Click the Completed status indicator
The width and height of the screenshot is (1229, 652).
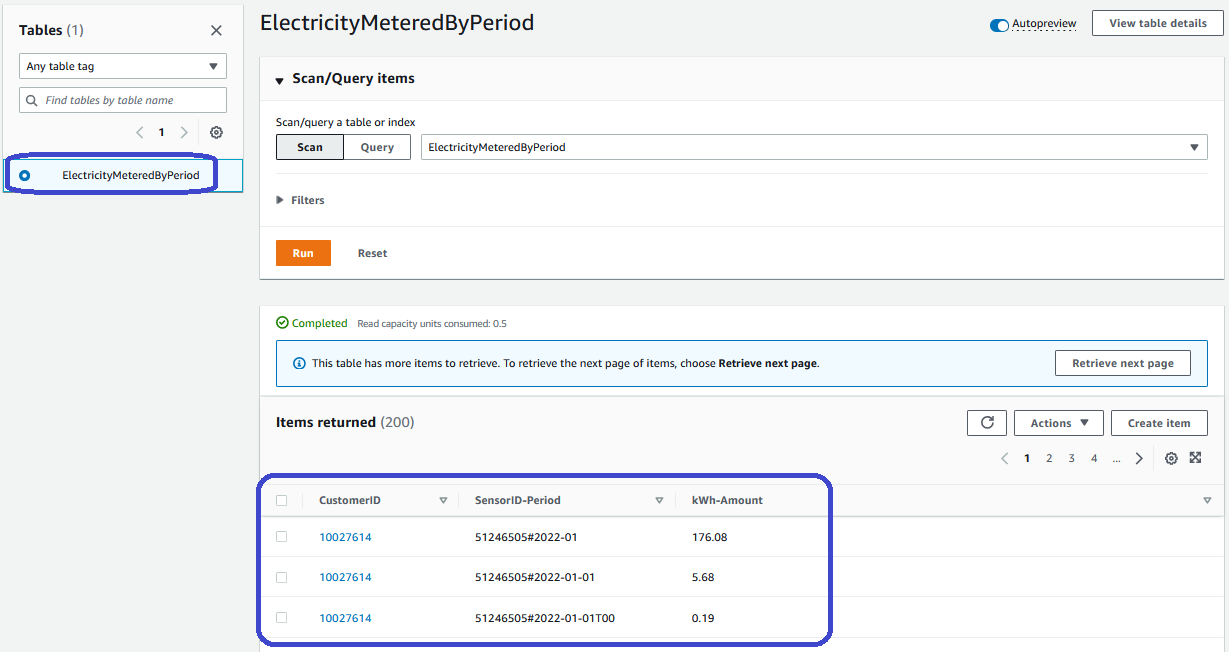click(312, 323)
